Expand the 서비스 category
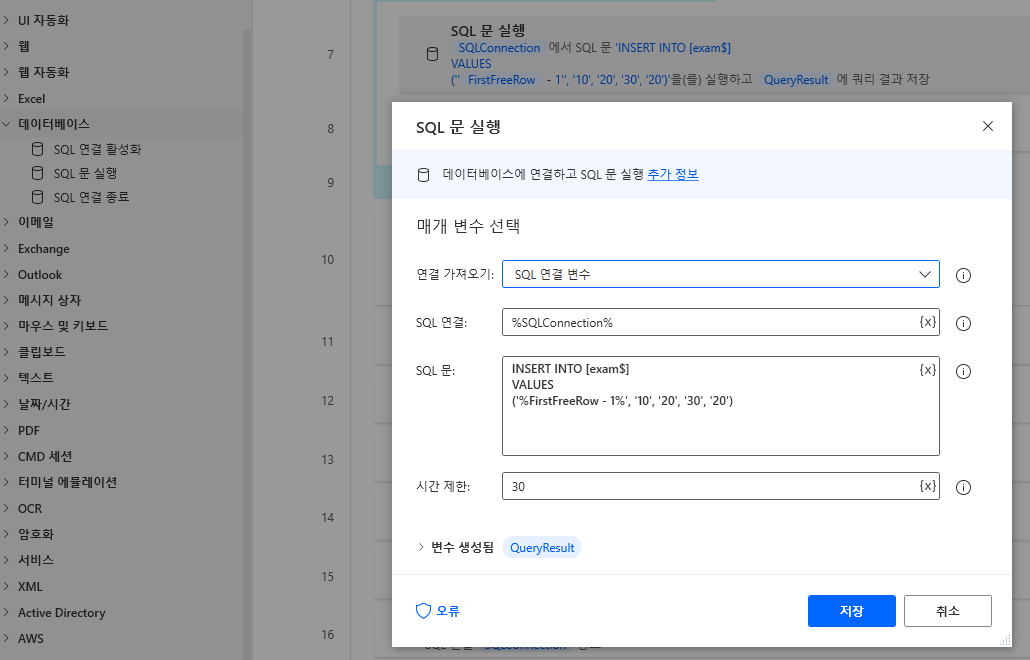The image size is (1030, 660). 7,560
